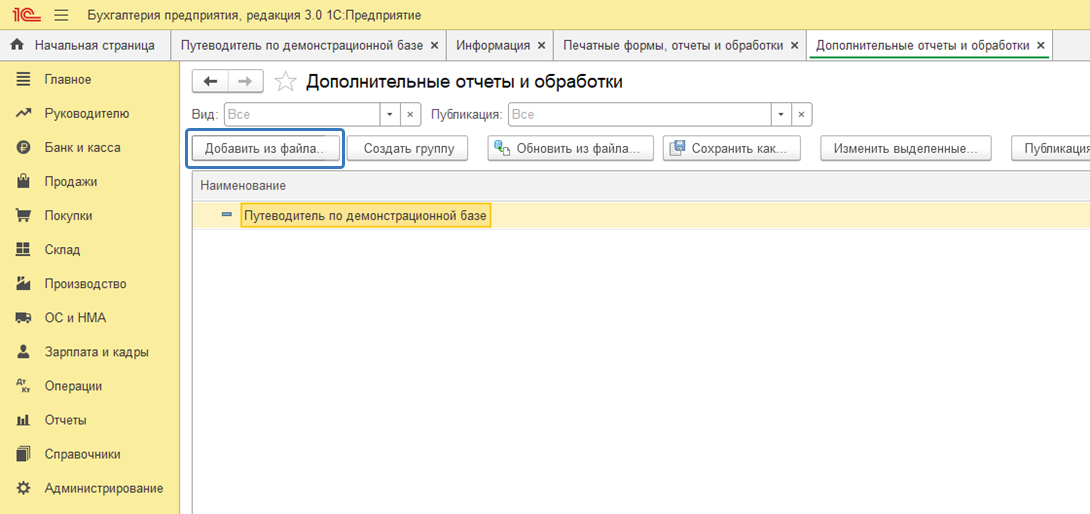Viewport: 1090px width, 514px height.
Task: Go forward with the right arrow button
Action: (245, 81)
